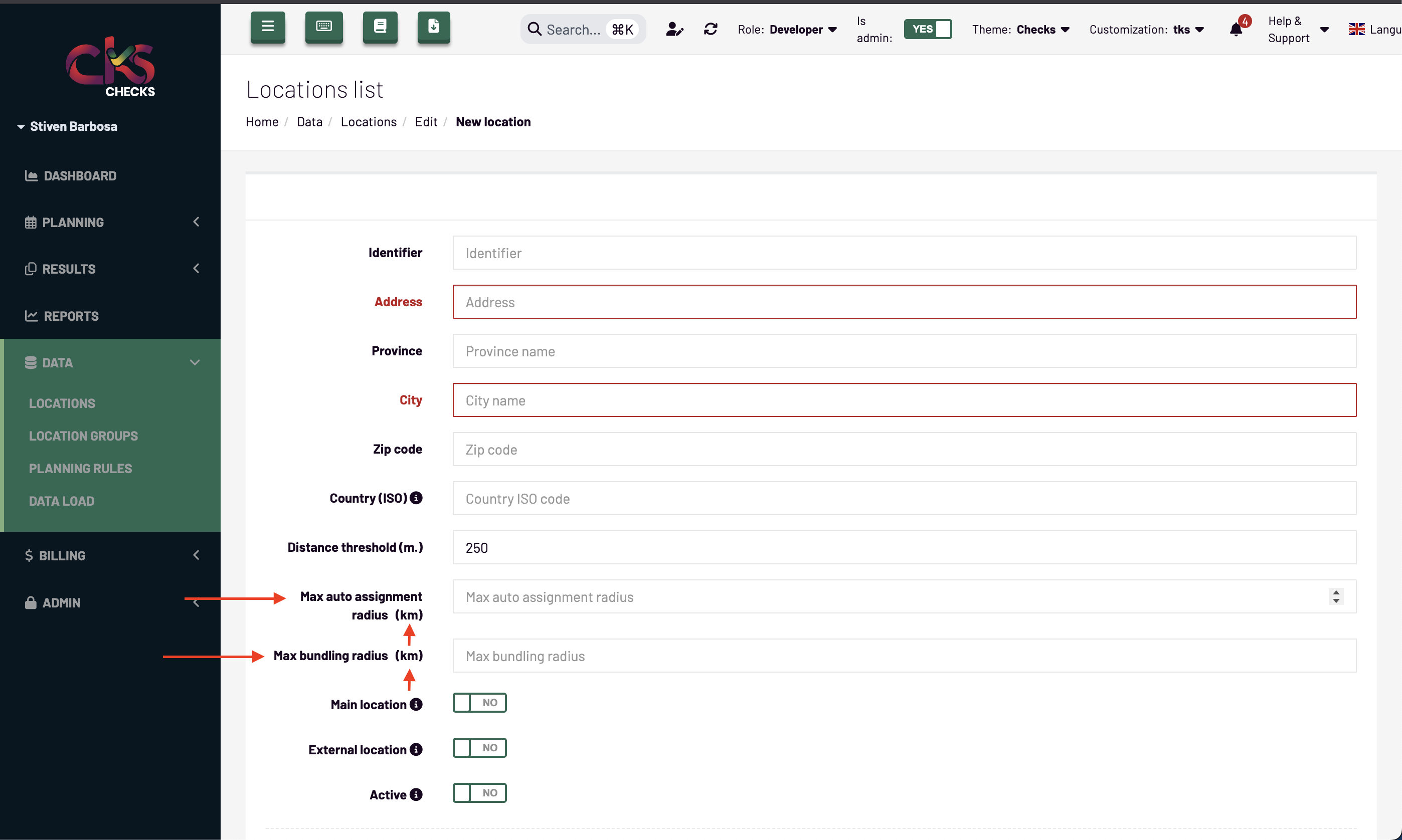The height and width of the screenshot is (840, 1402).
Task: Go to the Home breadcrumb link
Action: click(262, 122)
